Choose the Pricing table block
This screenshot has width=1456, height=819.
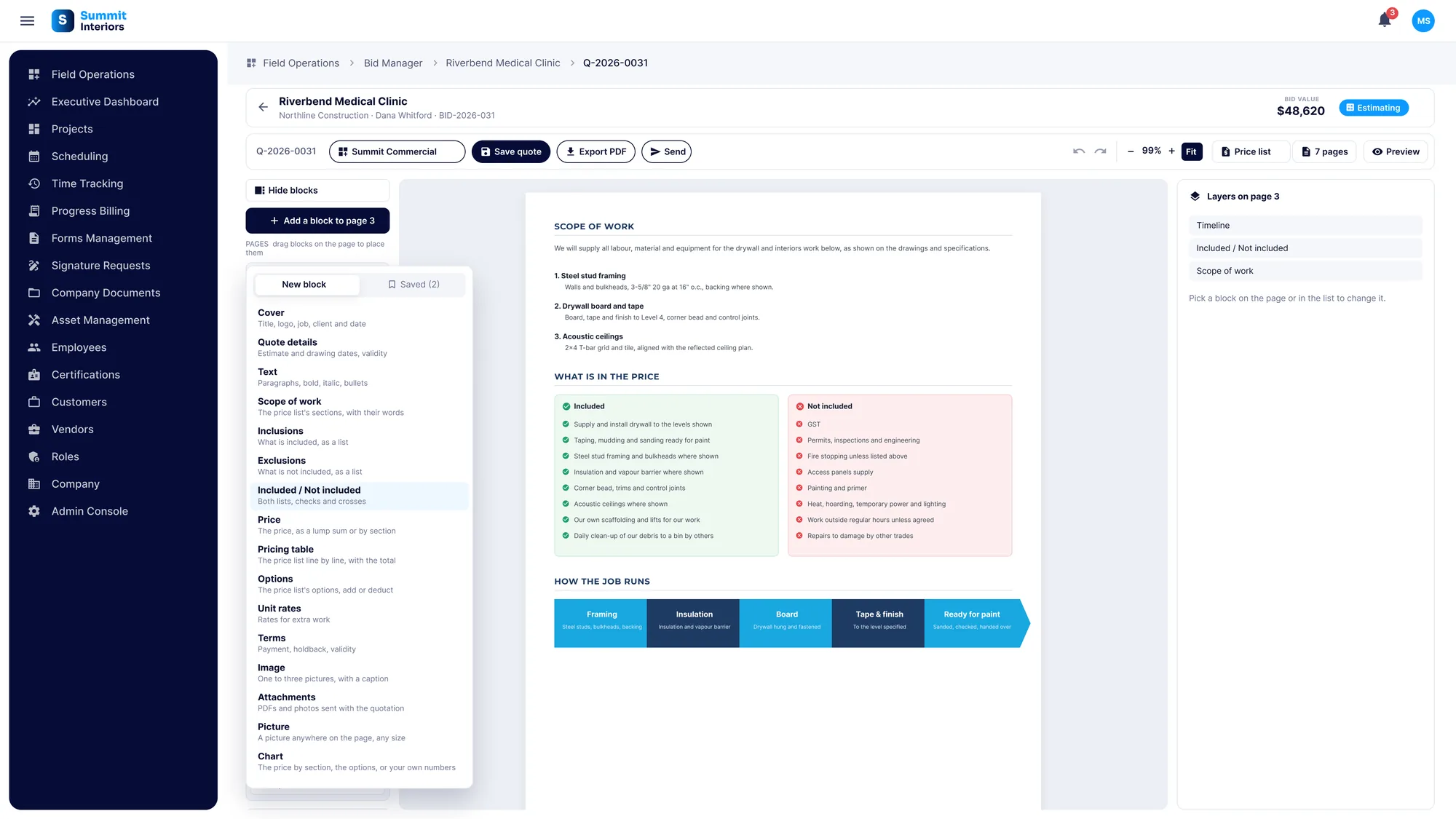pos(359,555)
